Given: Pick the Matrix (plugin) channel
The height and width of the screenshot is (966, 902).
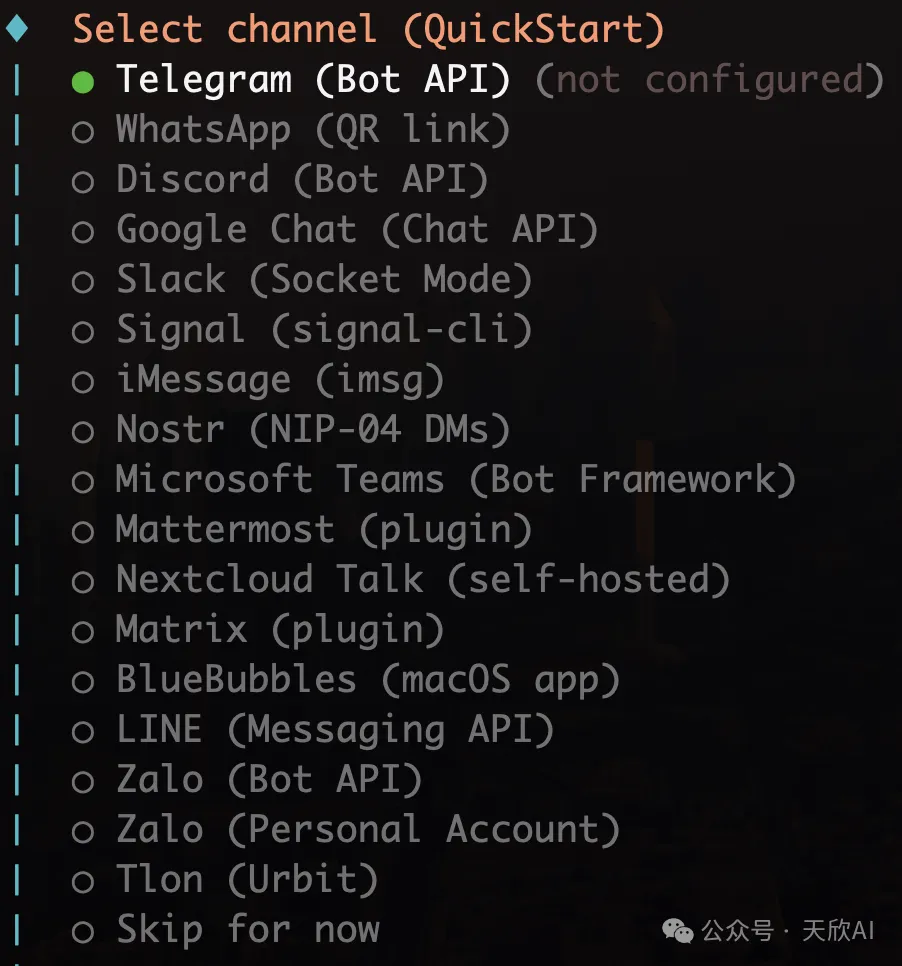Looking at the screenshot, I should click(279, 630).
